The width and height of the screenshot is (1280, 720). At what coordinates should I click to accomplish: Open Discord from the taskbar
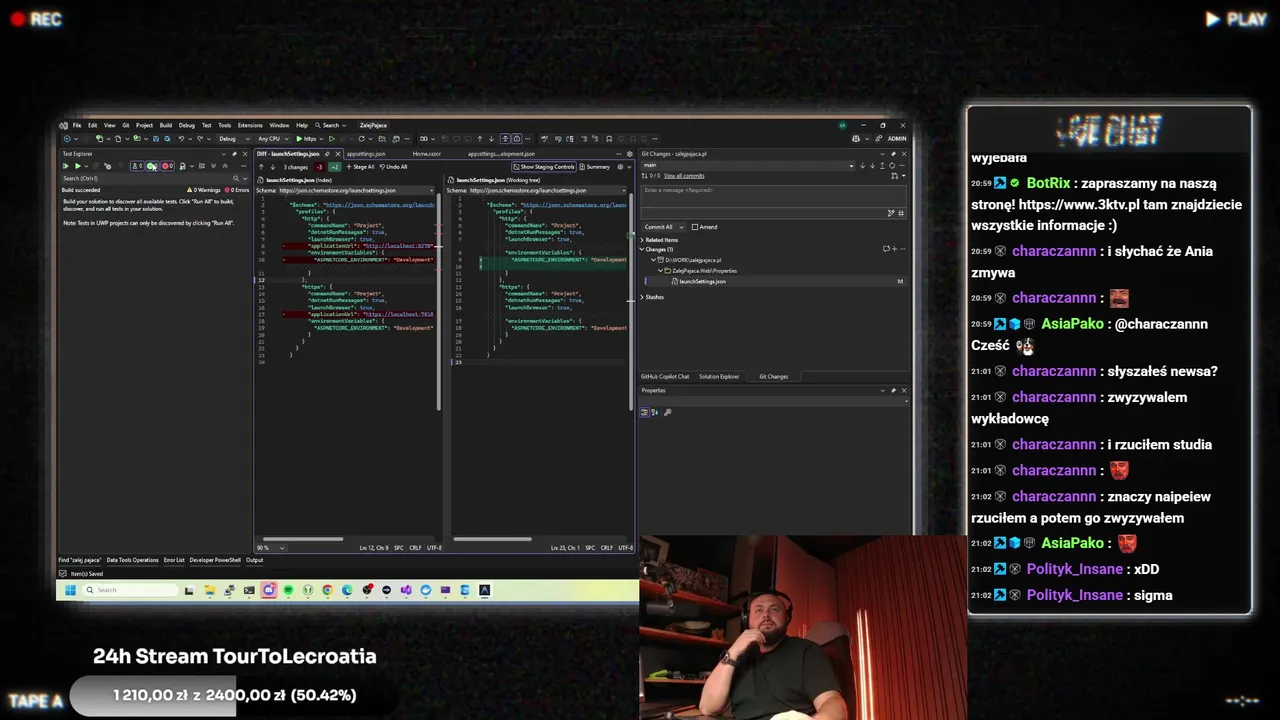[x=268, y=590]
